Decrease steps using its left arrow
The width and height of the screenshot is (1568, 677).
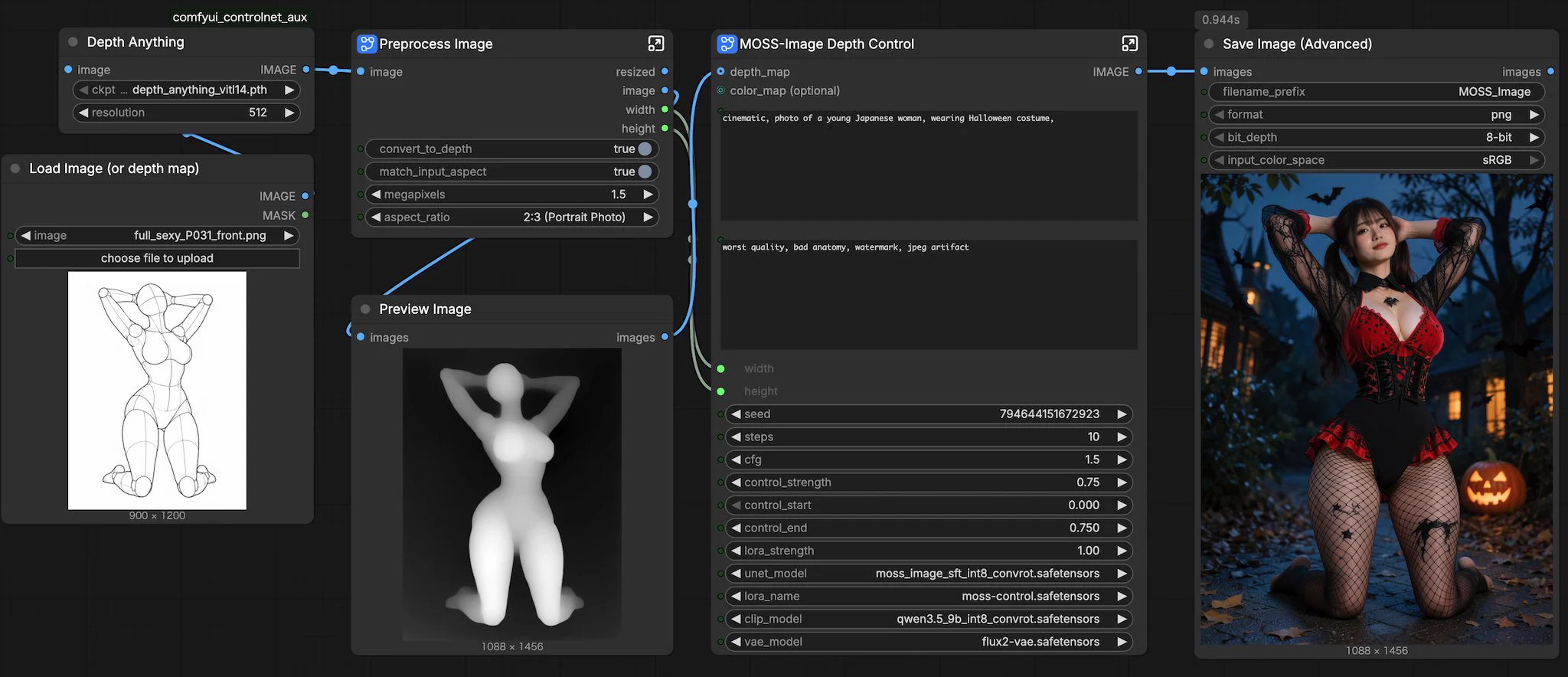[x=736, y=437]
